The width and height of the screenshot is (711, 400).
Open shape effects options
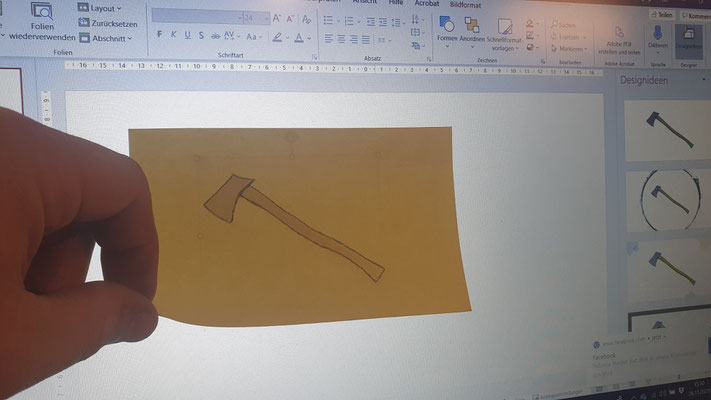[531, 47]
